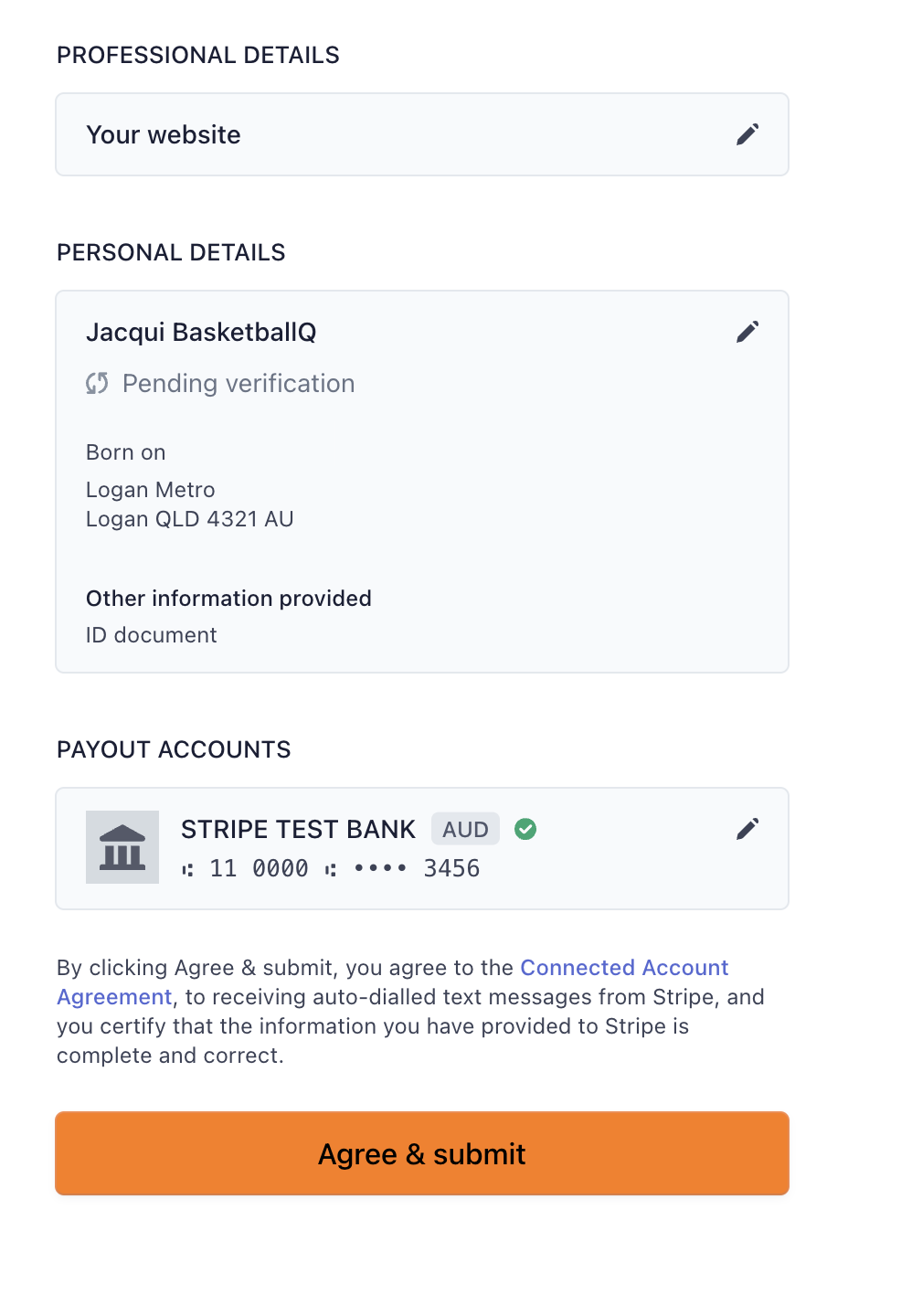Click pencil icon beside Jacqui BasketballQ

coord(747,332)
